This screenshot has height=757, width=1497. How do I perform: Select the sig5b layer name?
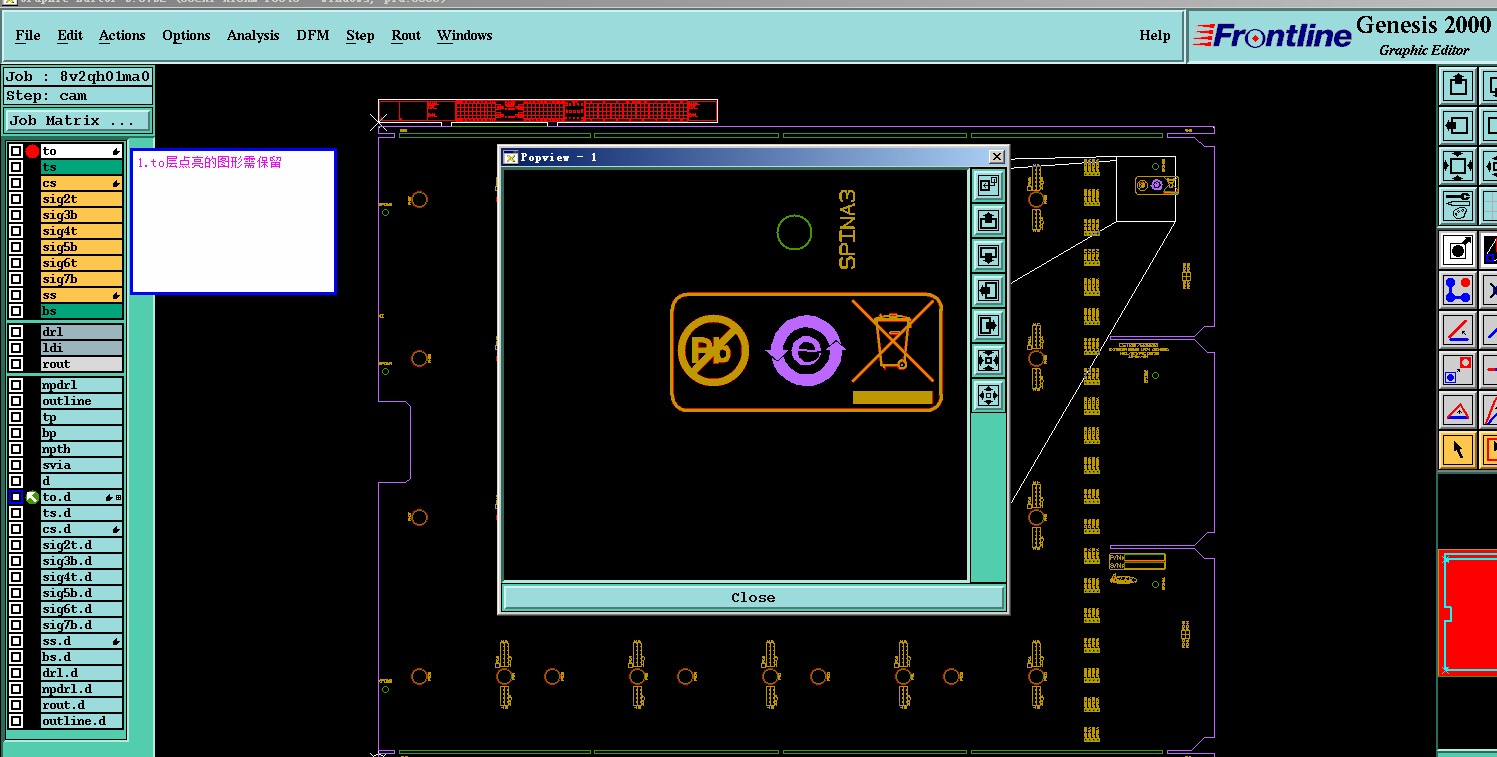[x=81, y=247]
